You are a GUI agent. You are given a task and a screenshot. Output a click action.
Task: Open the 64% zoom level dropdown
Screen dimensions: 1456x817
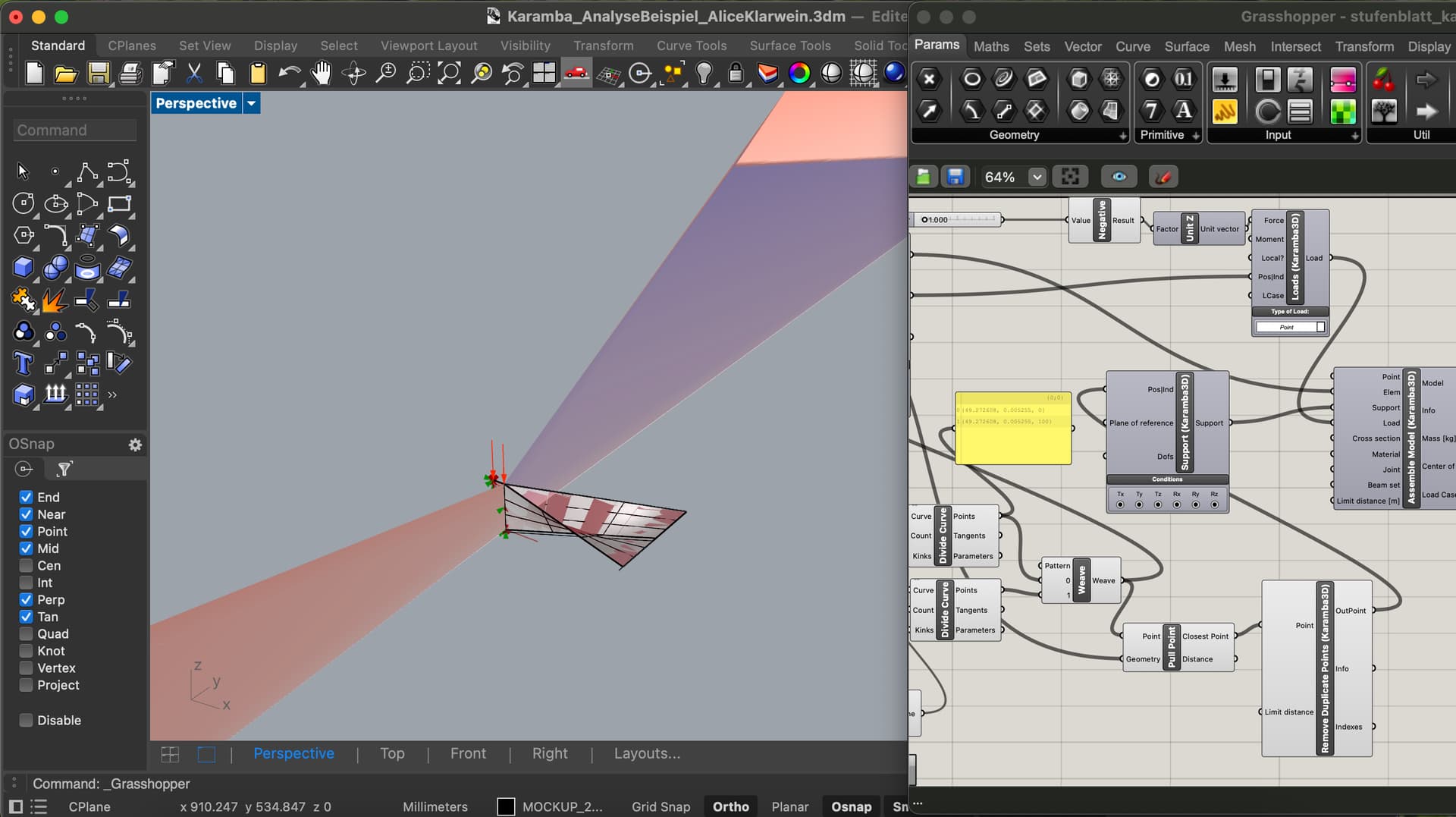(x=1036, y=177)
